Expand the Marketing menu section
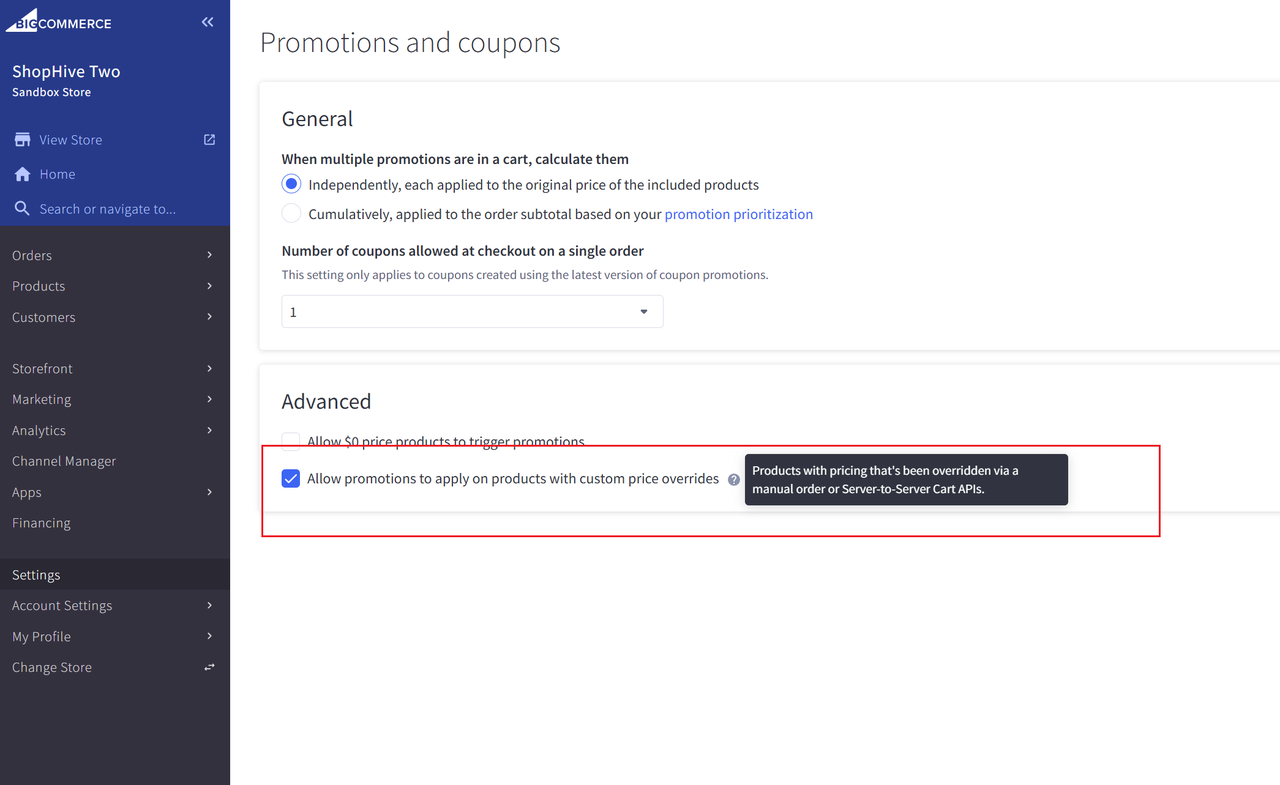 click(x=115, y=399)
